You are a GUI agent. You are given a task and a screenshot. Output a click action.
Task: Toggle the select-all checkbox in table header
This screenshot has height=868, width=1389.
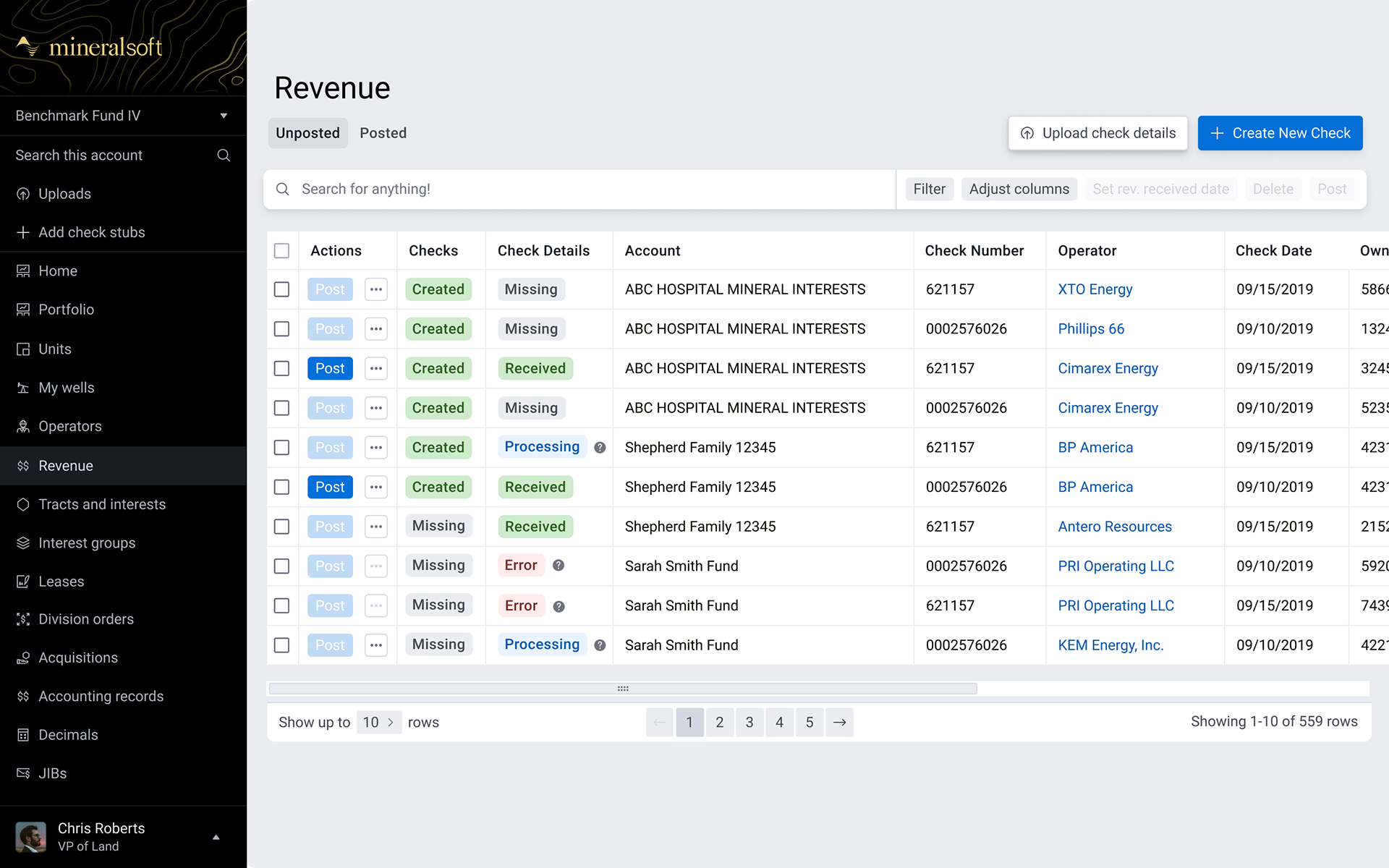point(281,250)
